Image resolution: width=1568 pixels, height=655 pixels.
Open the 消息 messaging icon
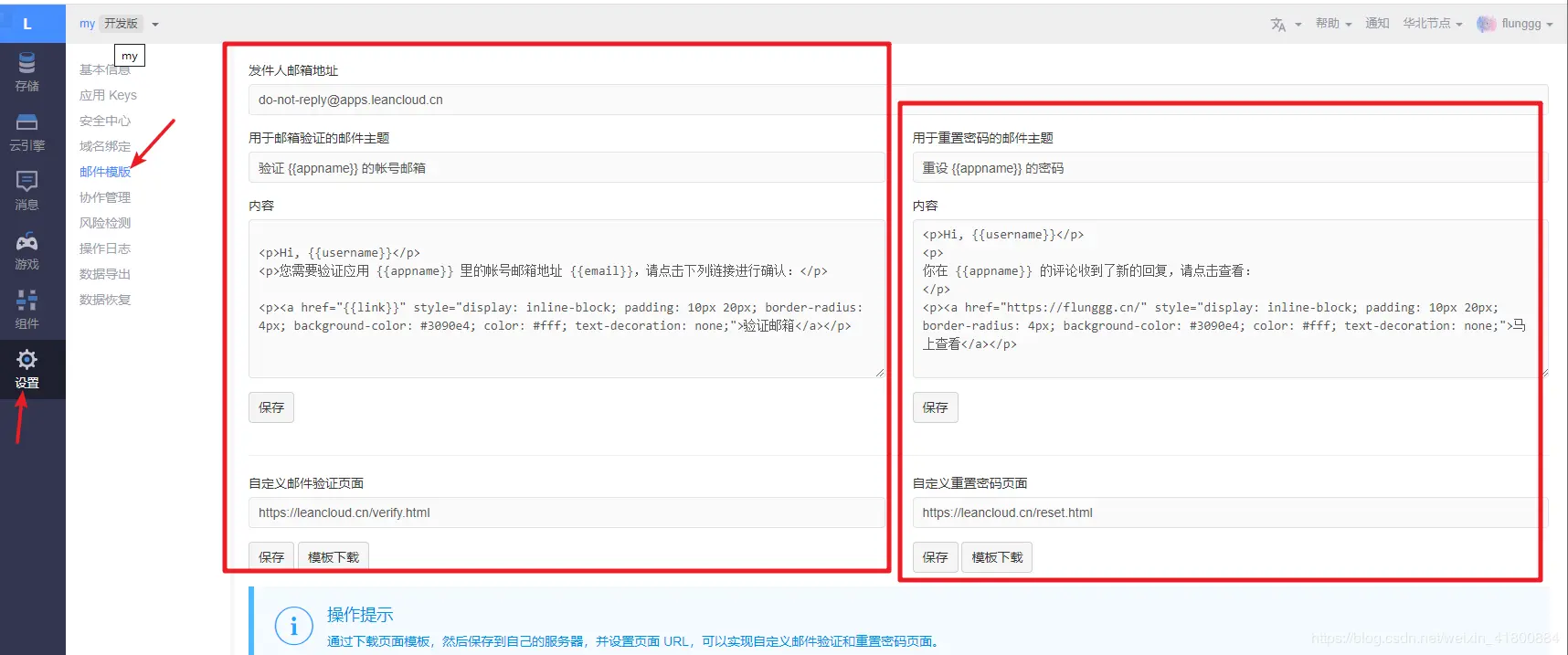click(x=27, y=181)
